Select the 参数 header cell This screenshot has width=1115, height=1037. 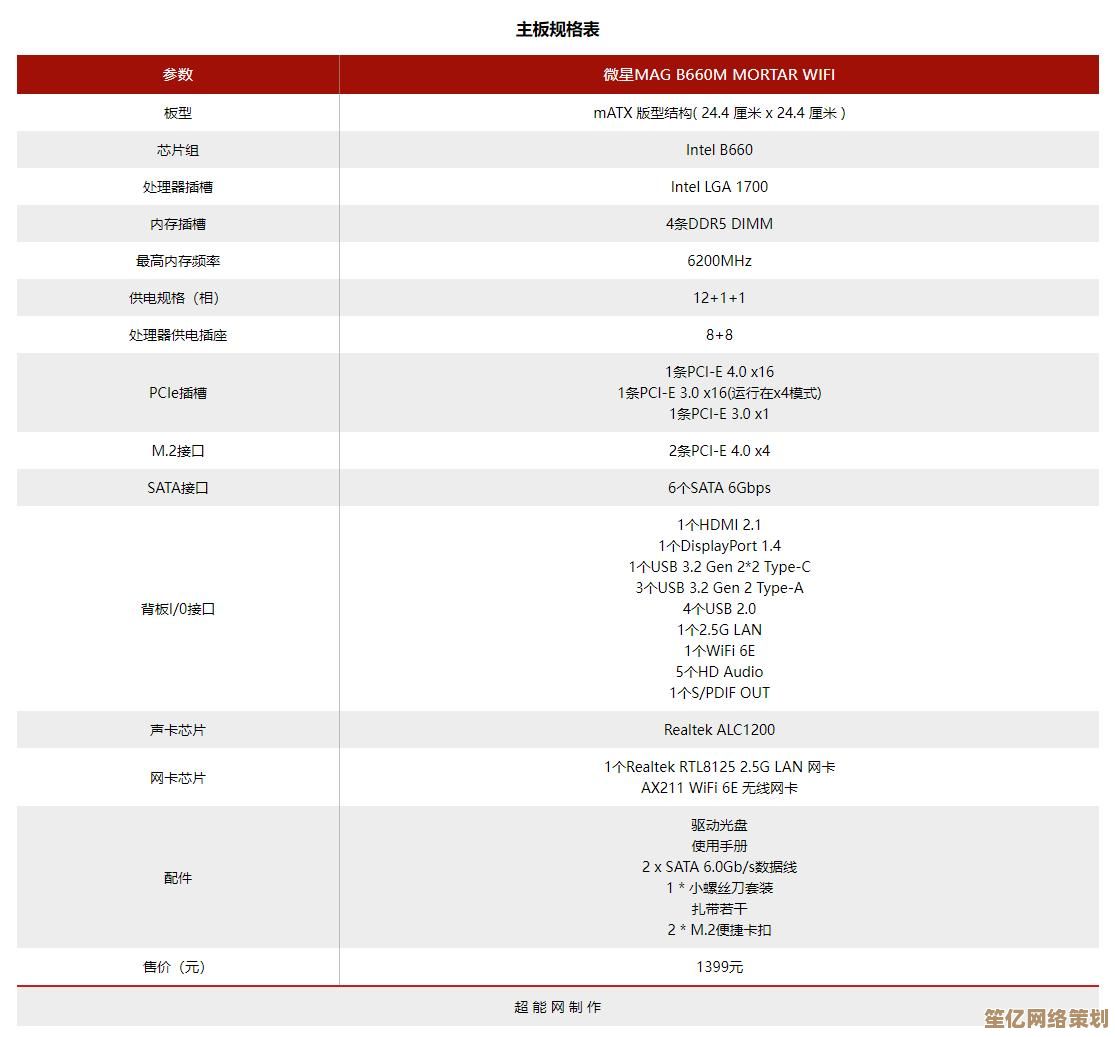point(178,74)
